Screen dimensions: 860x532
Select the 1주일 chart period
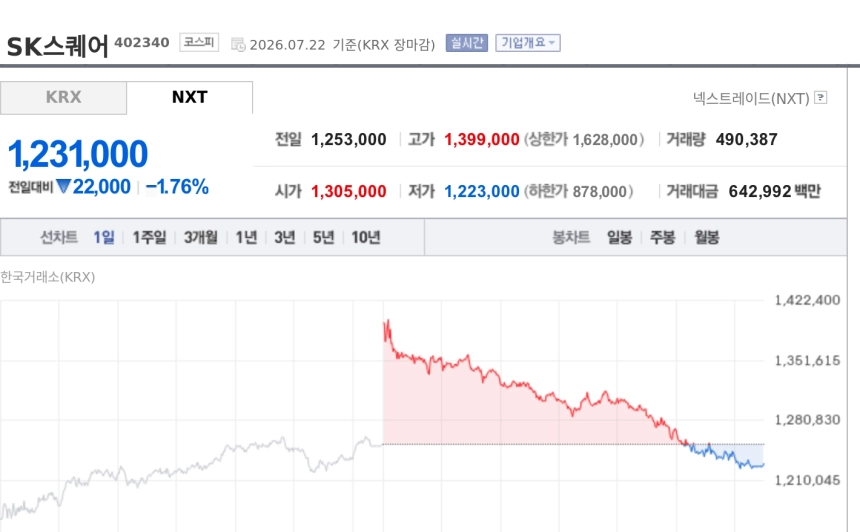click(149, 237)
